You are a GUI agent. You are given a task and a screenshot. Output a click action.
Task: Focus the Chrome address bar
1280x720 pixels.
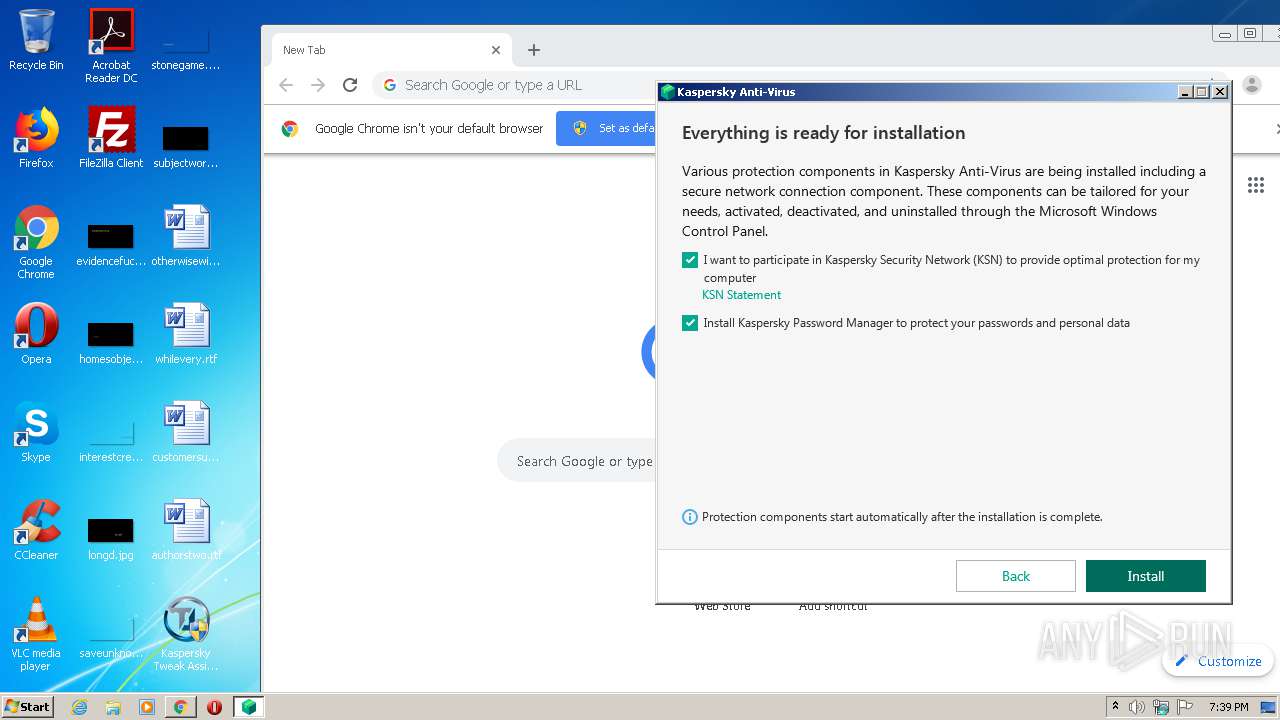click(x=515, y=85)
